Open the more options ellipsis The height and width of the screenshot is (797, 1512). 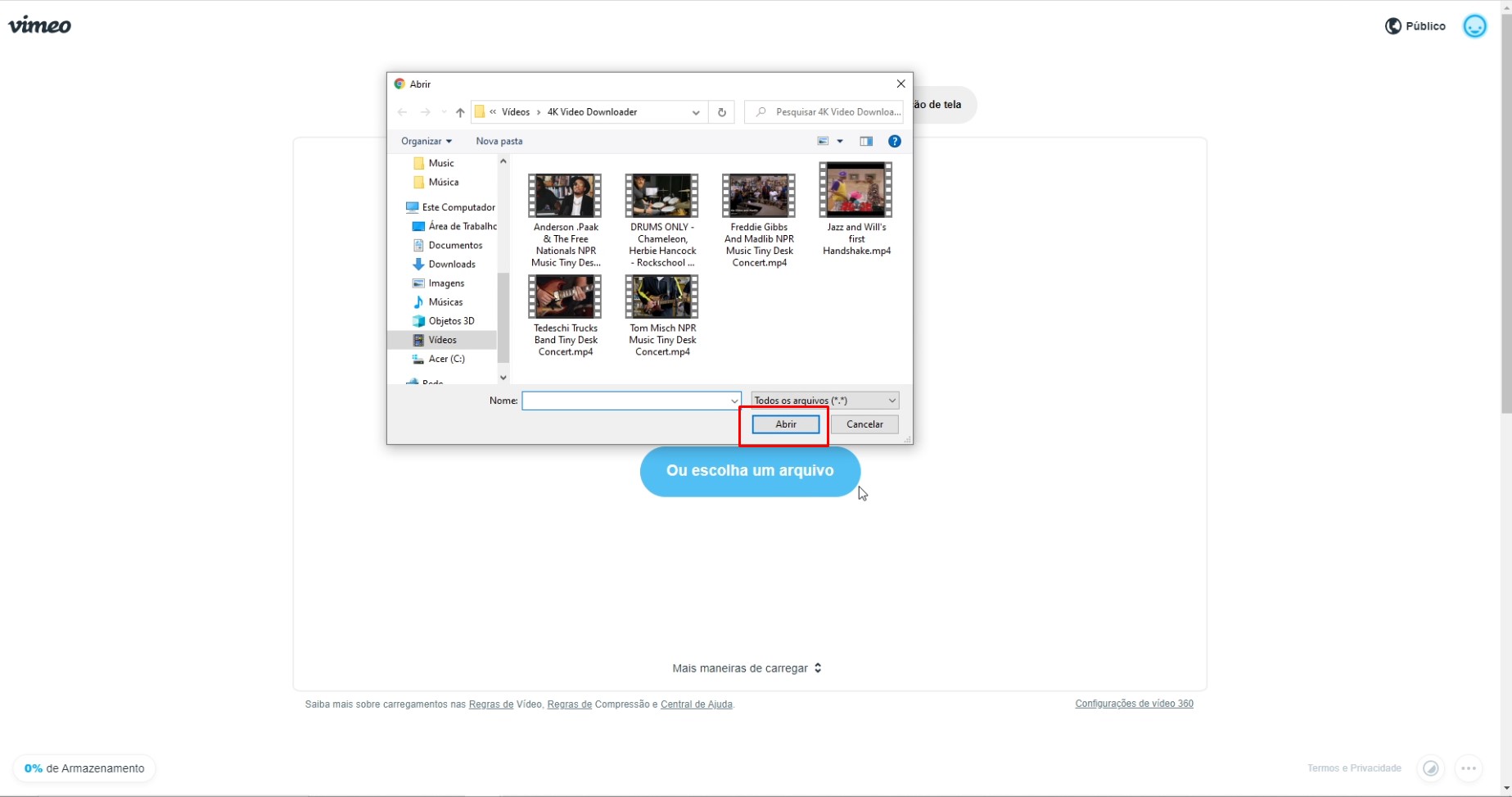[x=1469, y=768]
